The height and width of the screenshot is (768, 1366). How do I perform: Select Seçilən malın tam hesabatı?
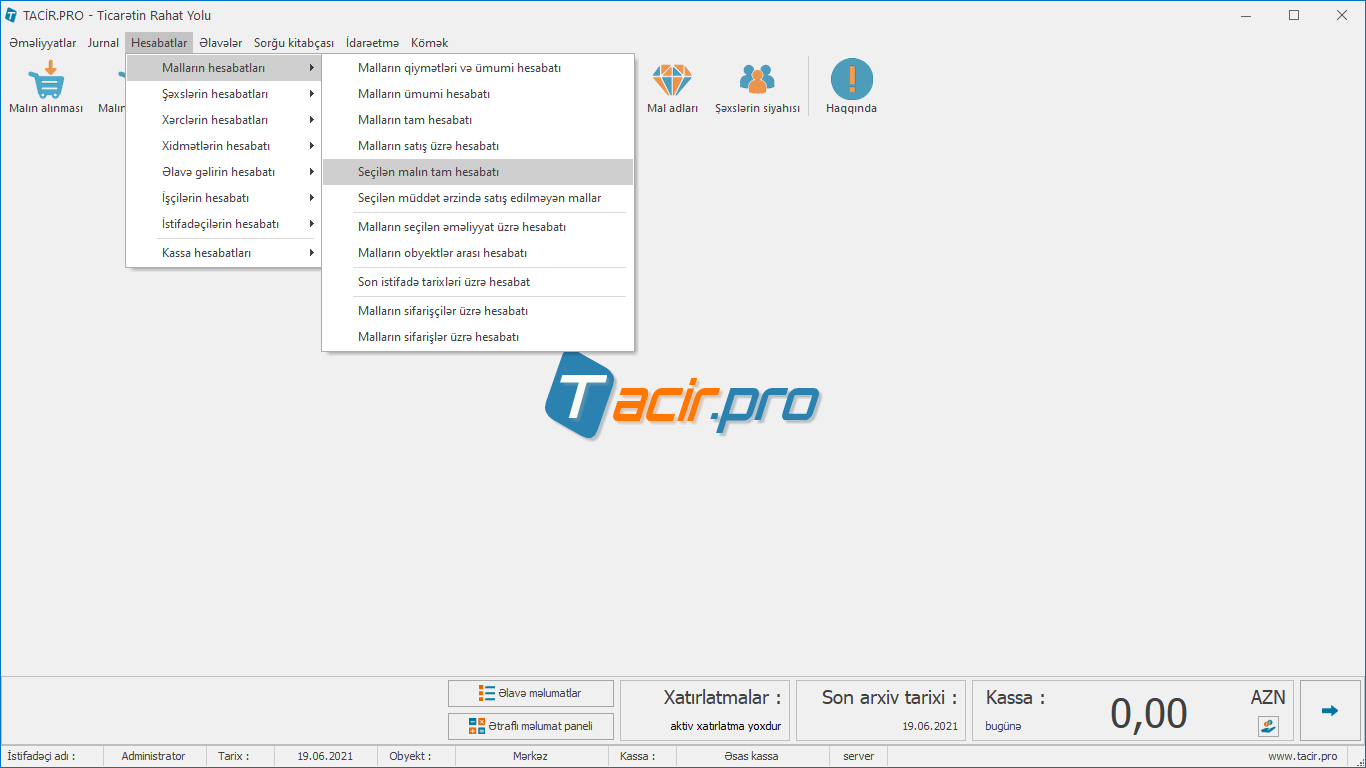[428, 172]
